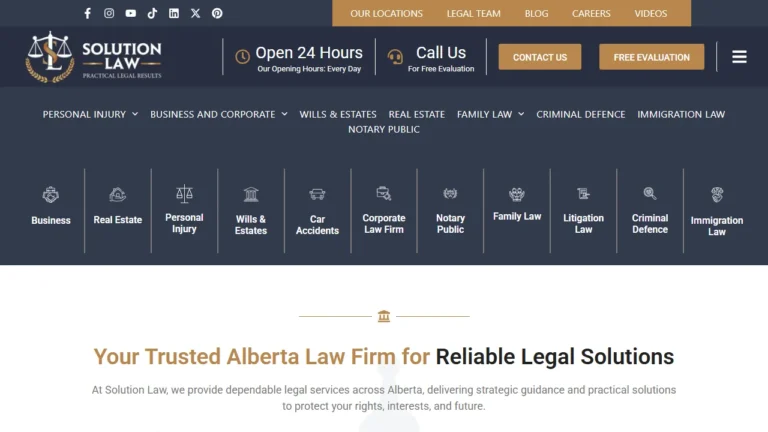Open the Criminal Defence tile label
768x432 pixels.
pyautogui.click(x=650, y=223)
